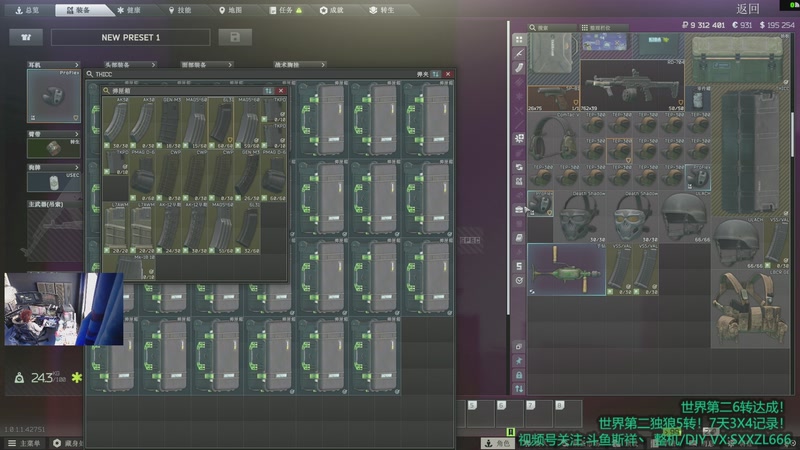
Task: Select the weapons filter icon in stash sidebar
Action: click(519, 53)
